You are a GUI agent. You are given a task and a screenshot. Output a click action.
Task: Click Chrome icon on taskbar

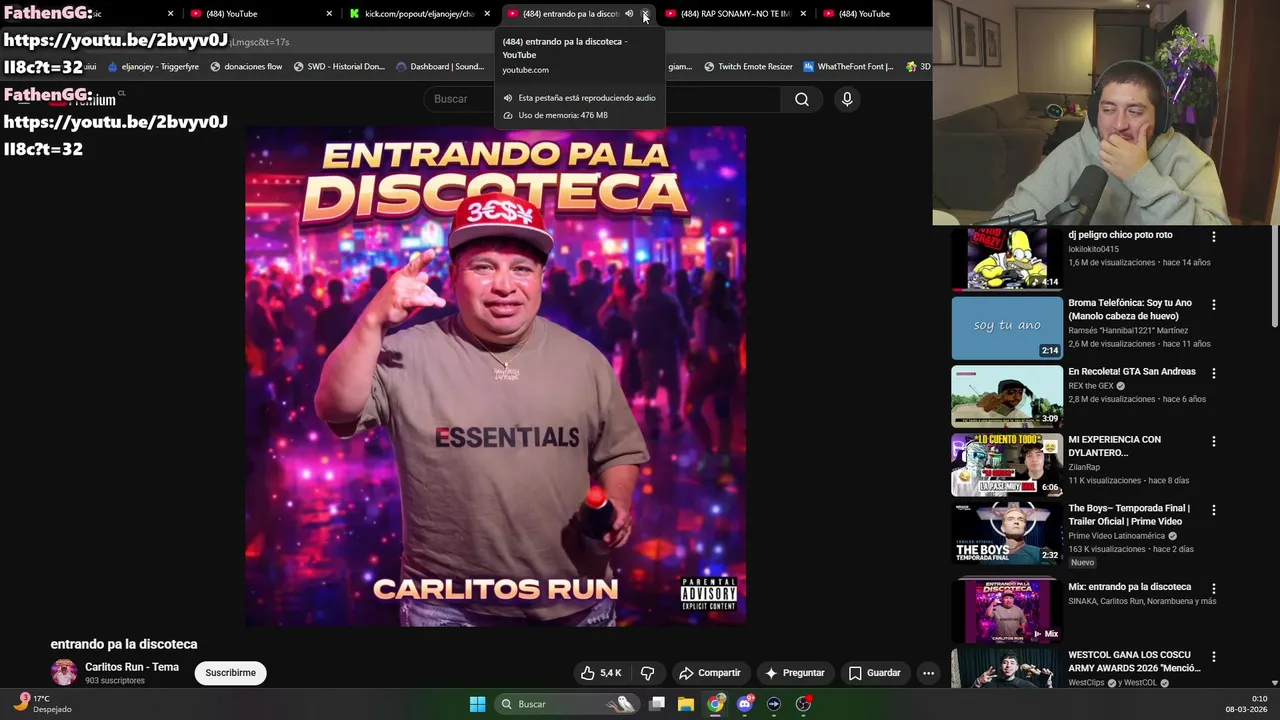tap(716, 704)
